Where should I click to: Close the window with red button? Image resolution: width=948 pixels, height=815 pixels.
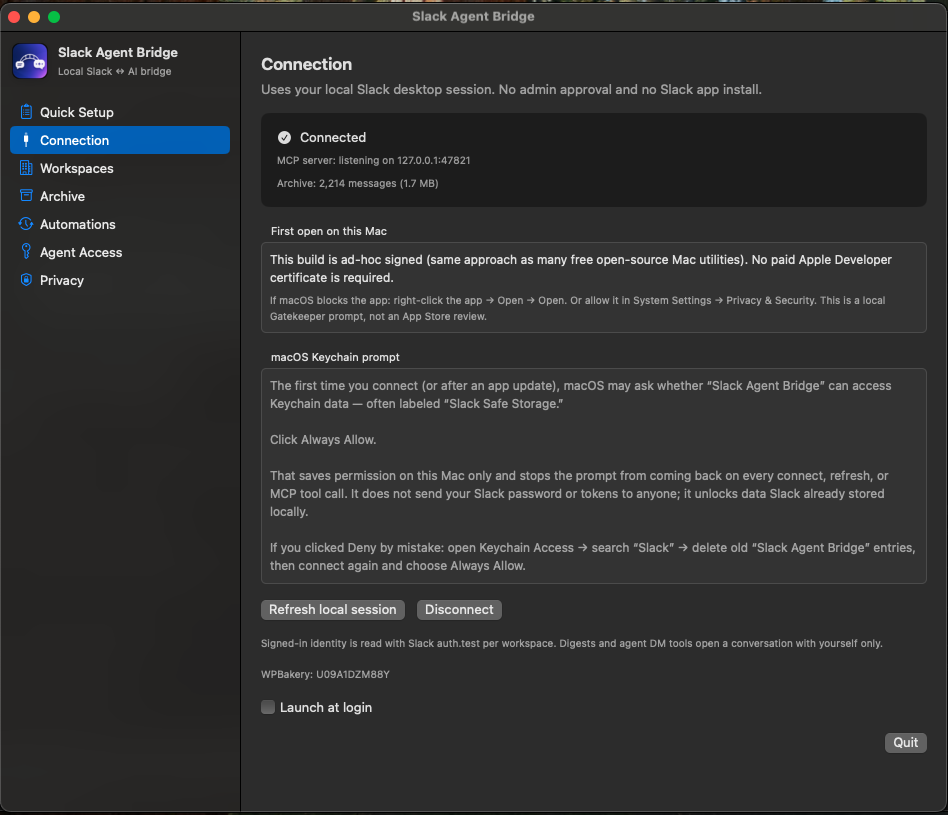coord(15,17)
